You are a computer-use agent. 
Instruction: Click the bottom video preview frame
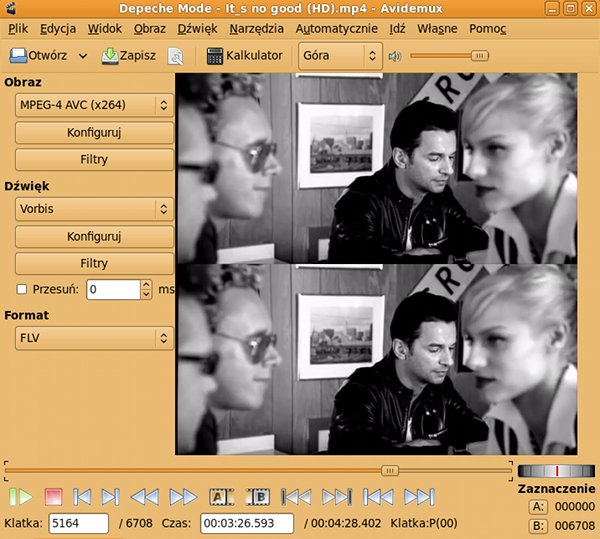pos(376,359)
